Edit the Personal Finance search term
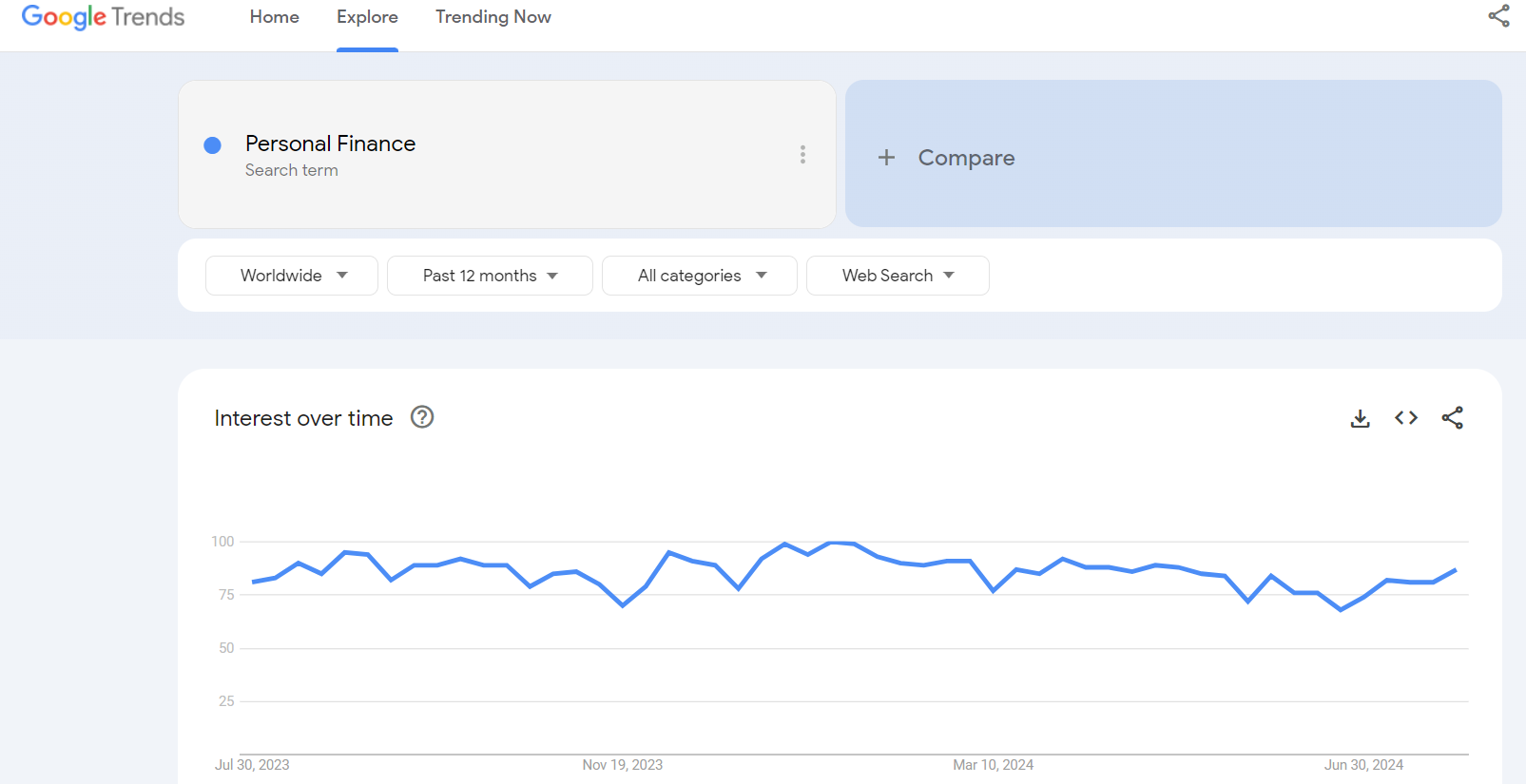The image size is (1526, 784). [330, 143]
